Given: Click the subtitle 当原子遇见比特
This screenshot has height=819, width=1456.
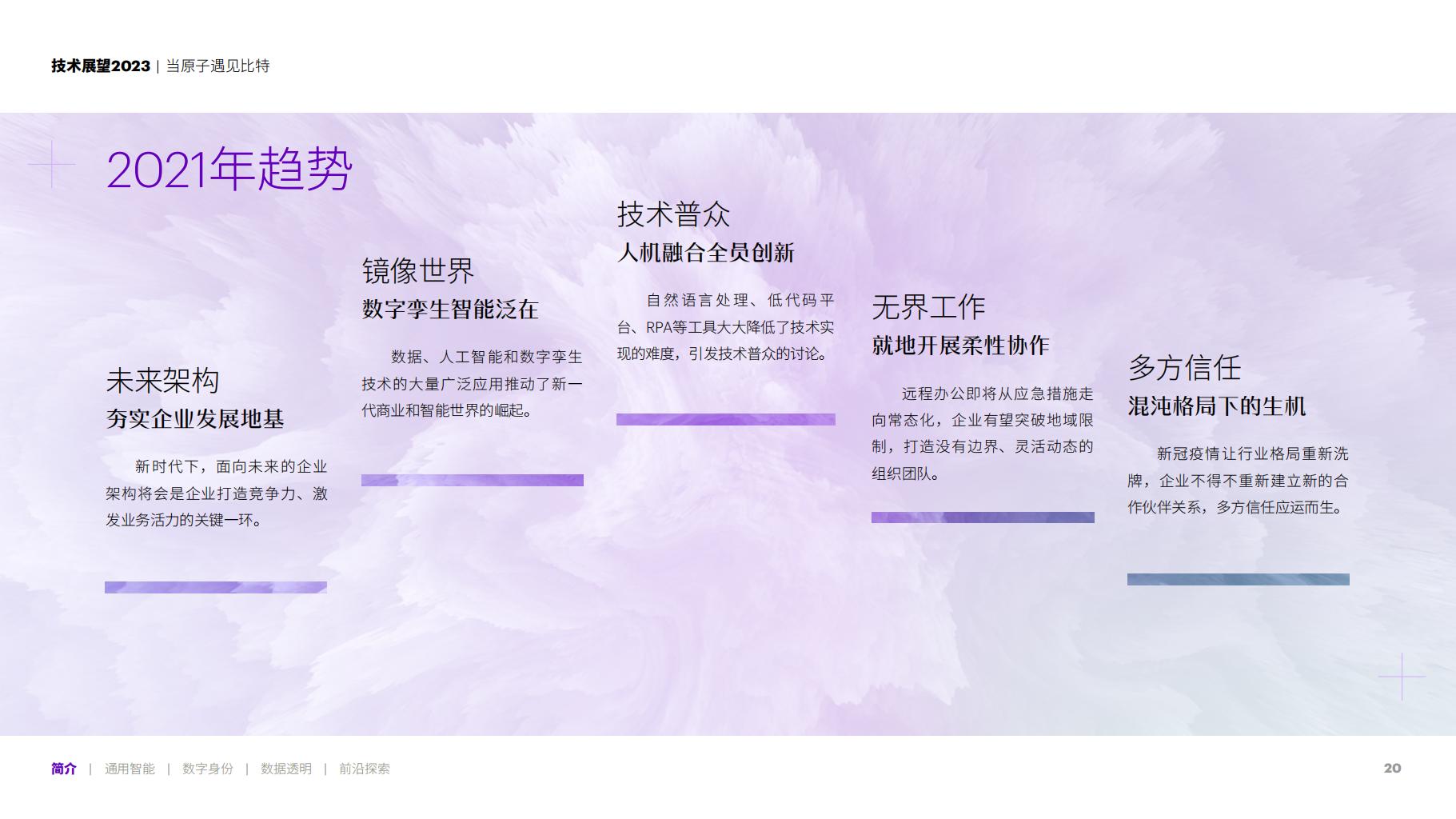Looking at the screenshot, I should (x=217, y=66).
